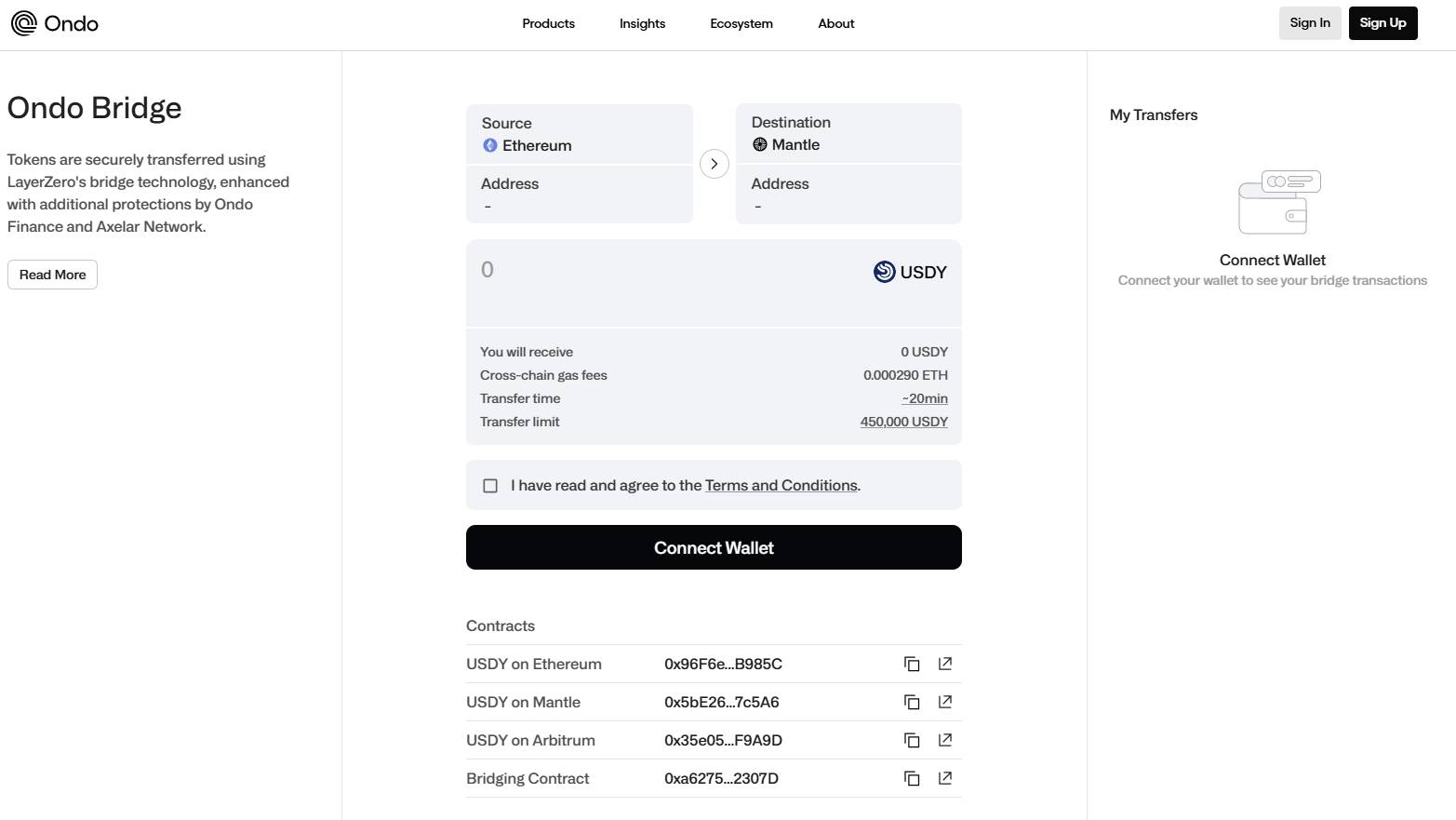Click the My Transfers heading
This screenshot has height=820, width=1456.
1154,114
